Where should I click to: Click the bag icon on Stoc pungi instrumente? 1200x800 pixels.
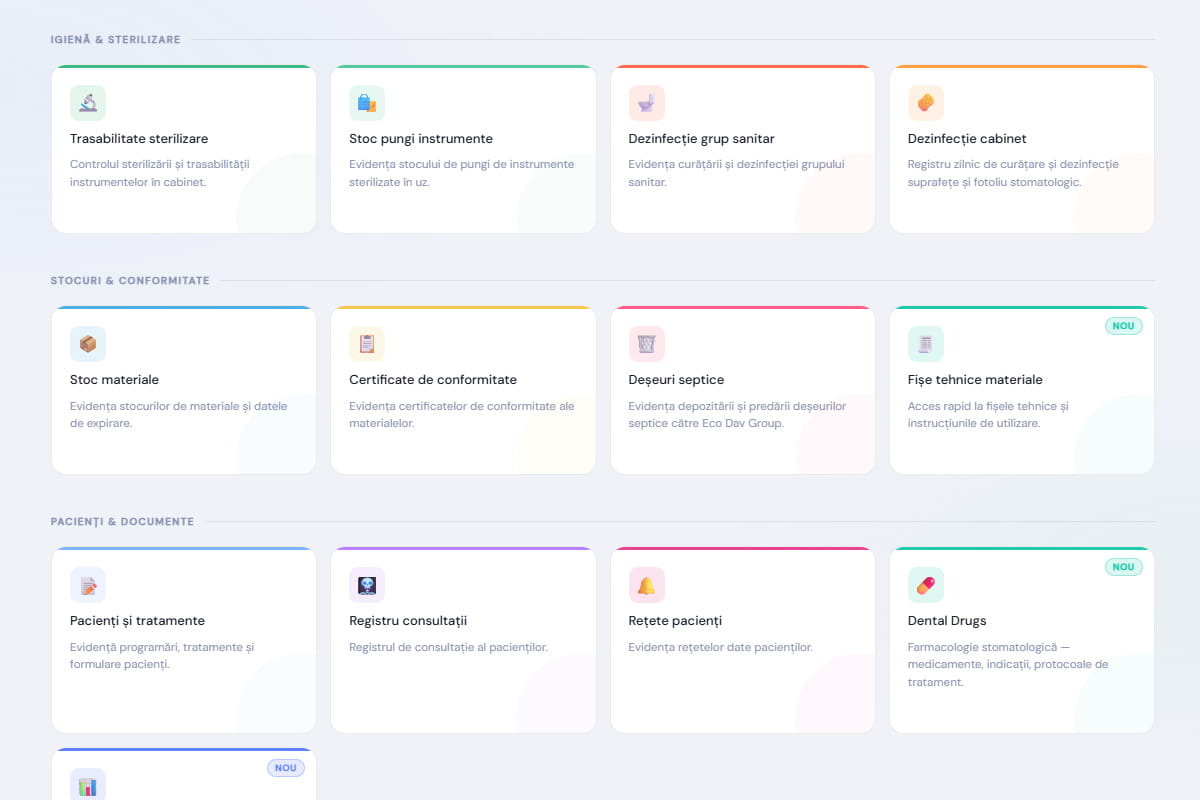tap(367, 103)
